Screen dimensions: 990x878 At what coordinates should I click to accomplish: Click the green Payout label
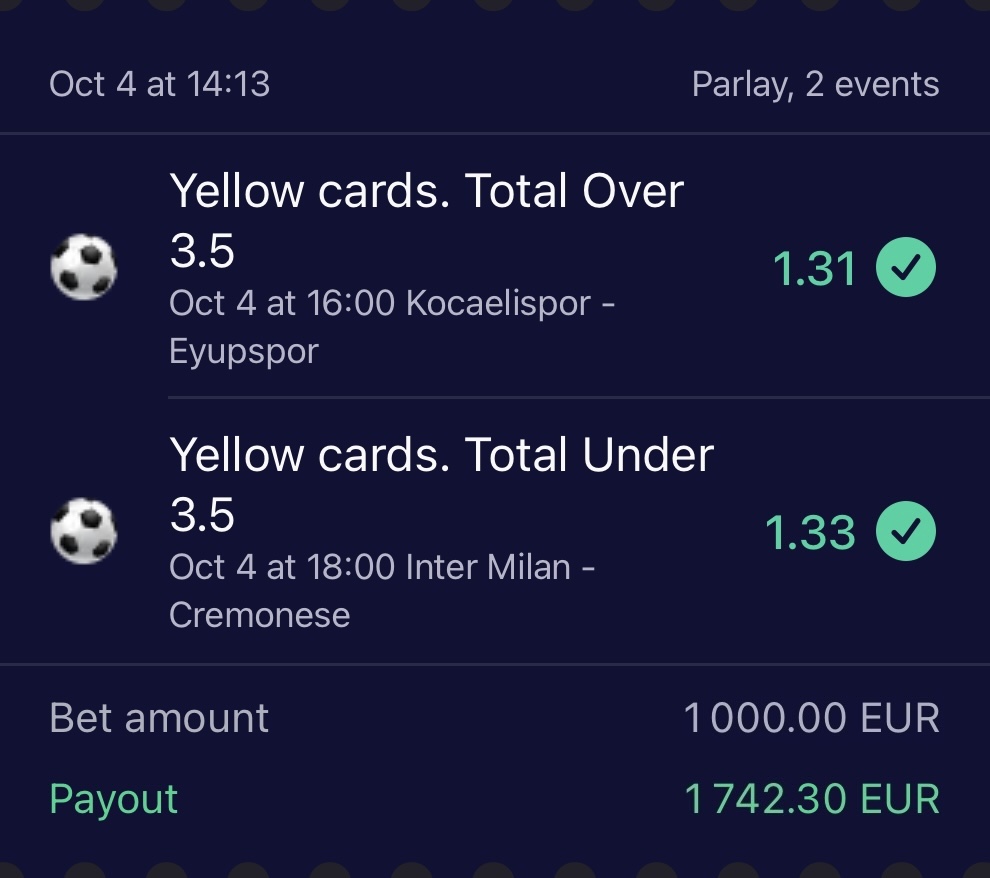[x=114, y=799]
